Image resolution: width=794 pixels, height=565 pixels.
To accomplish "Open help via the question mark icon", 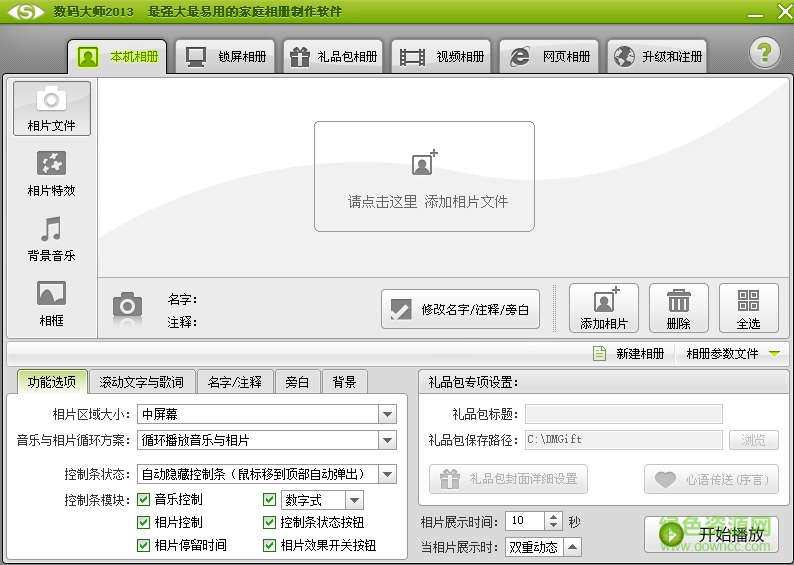I will (765, 53).
